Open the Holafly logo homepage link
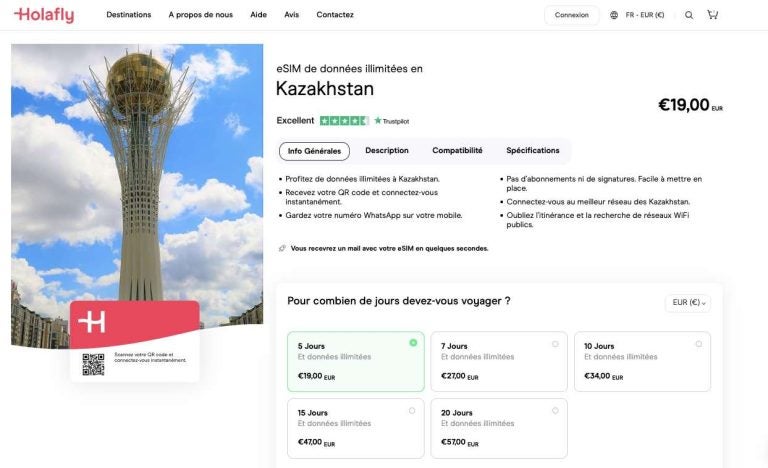768x468 pixels. pos(44,15)
